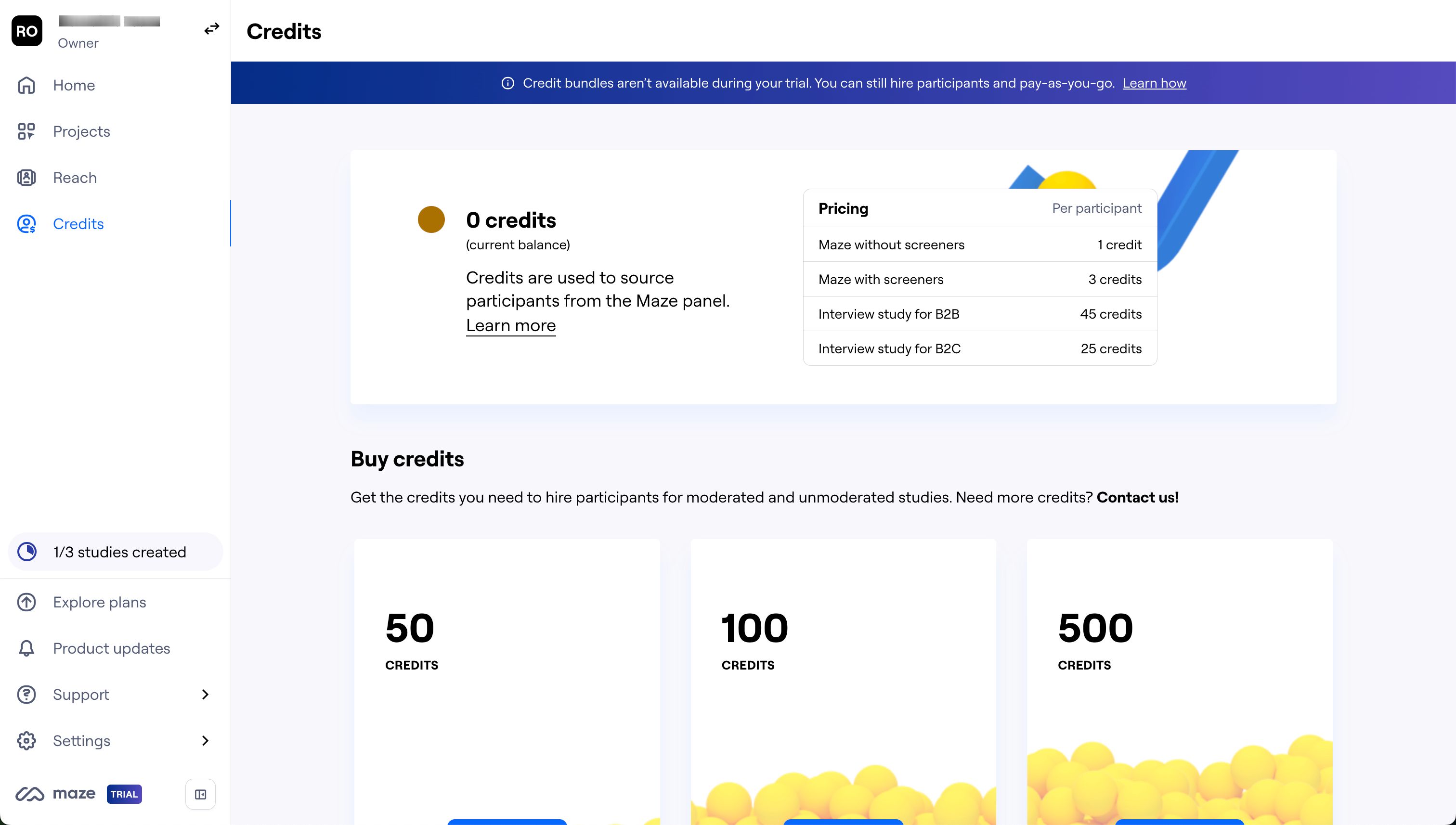Click the Maze with screeners pricing row
Viewport: 1456px width, 825px height.
980,279
